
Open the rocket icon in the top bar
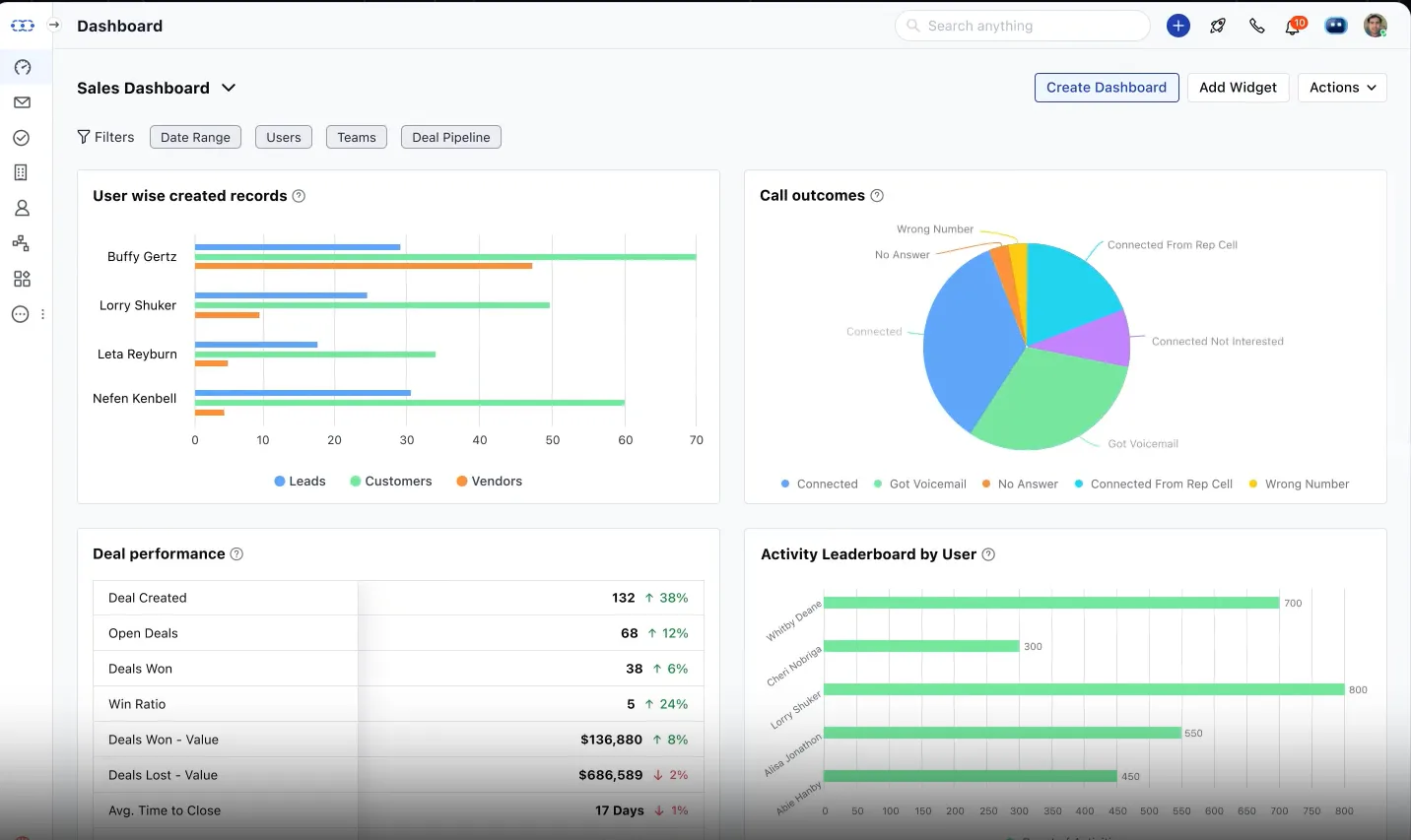(1218, 26)
